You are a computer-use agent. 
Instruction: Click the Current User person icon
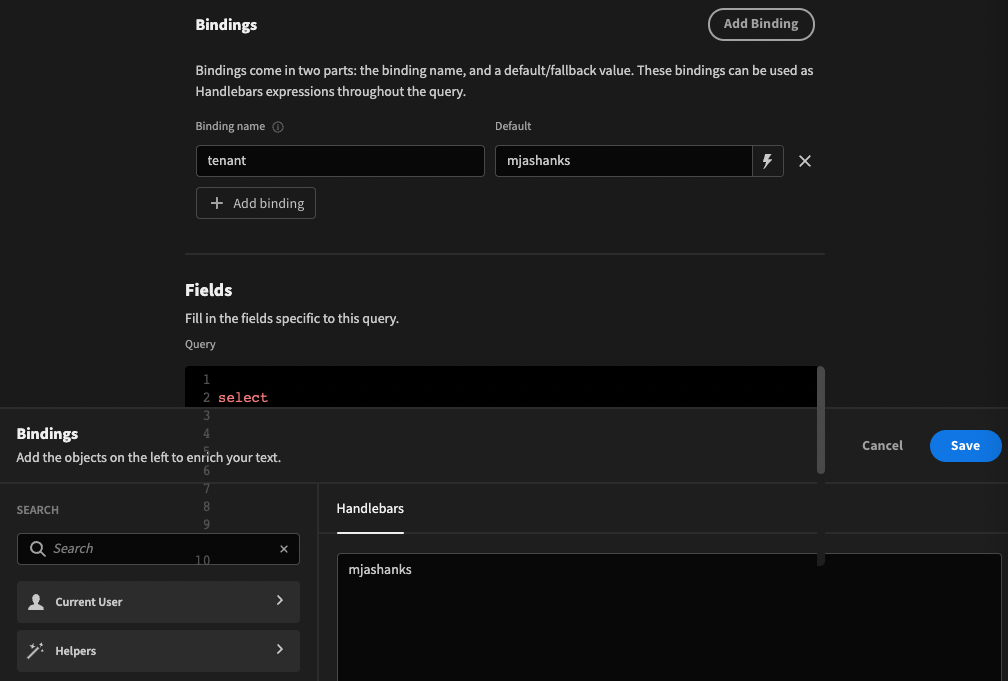pos(37,601)
